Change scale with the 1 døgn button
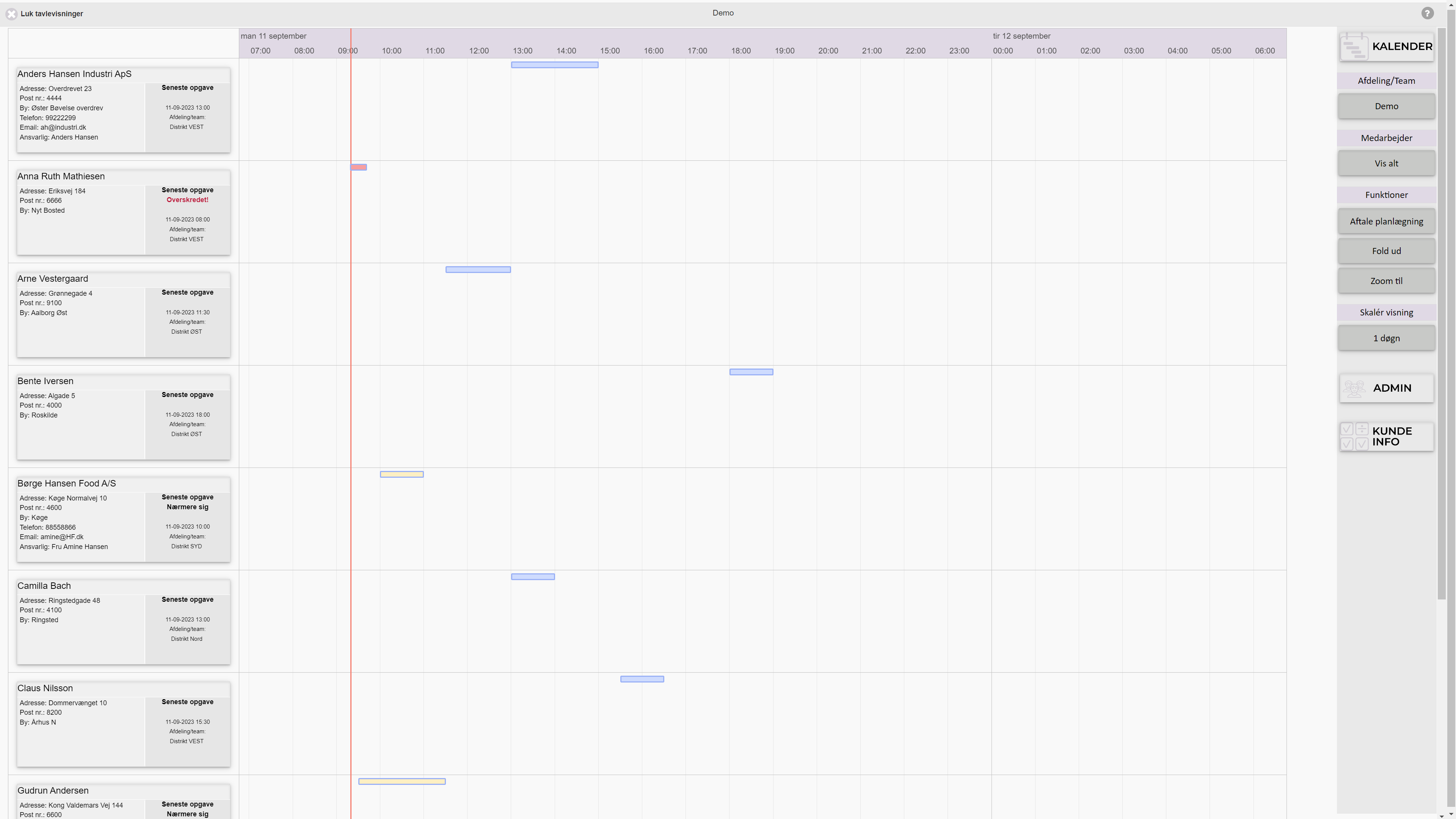 coord(1387,338)
